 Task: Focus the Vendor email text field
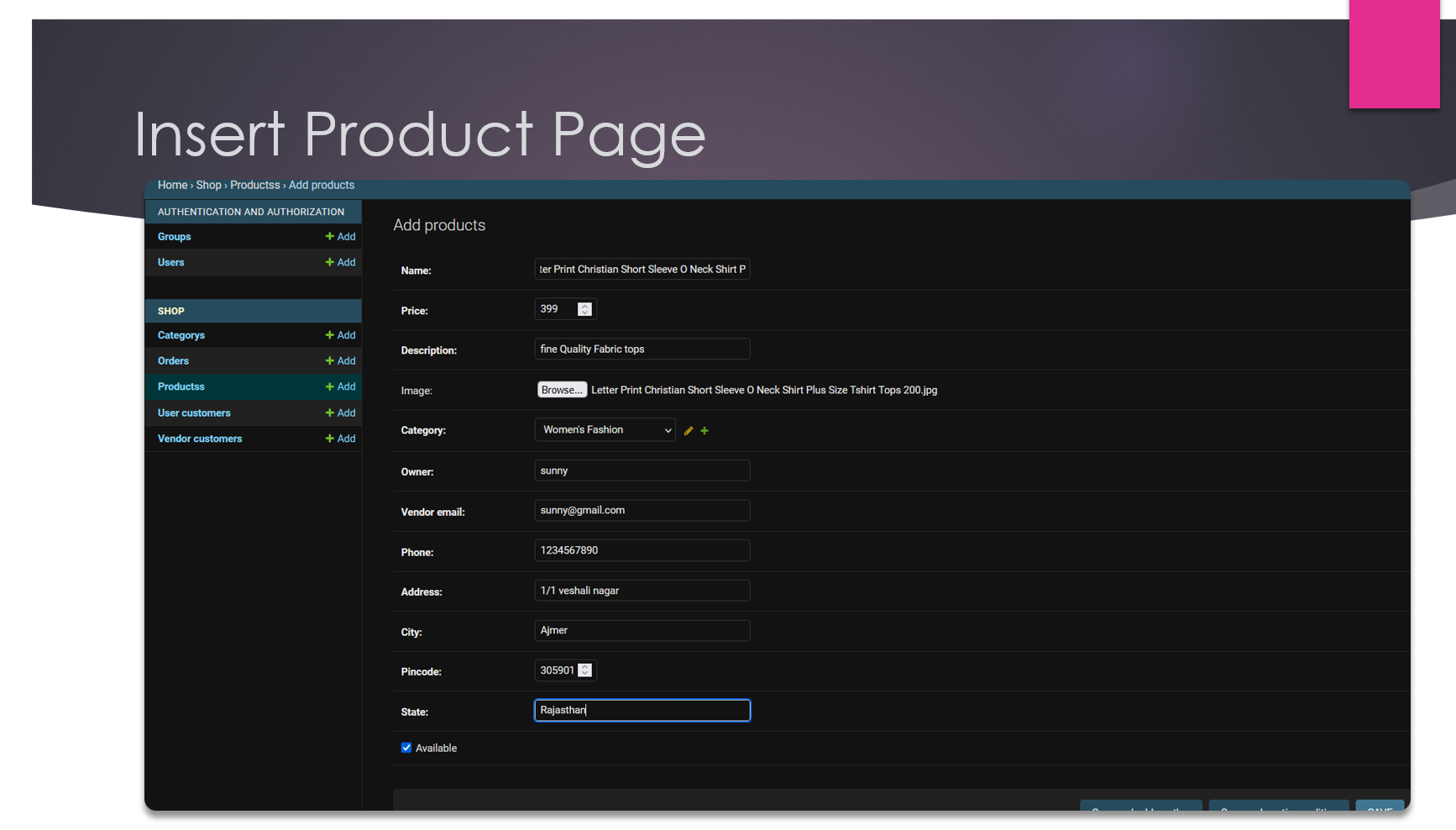pos(642,511)
